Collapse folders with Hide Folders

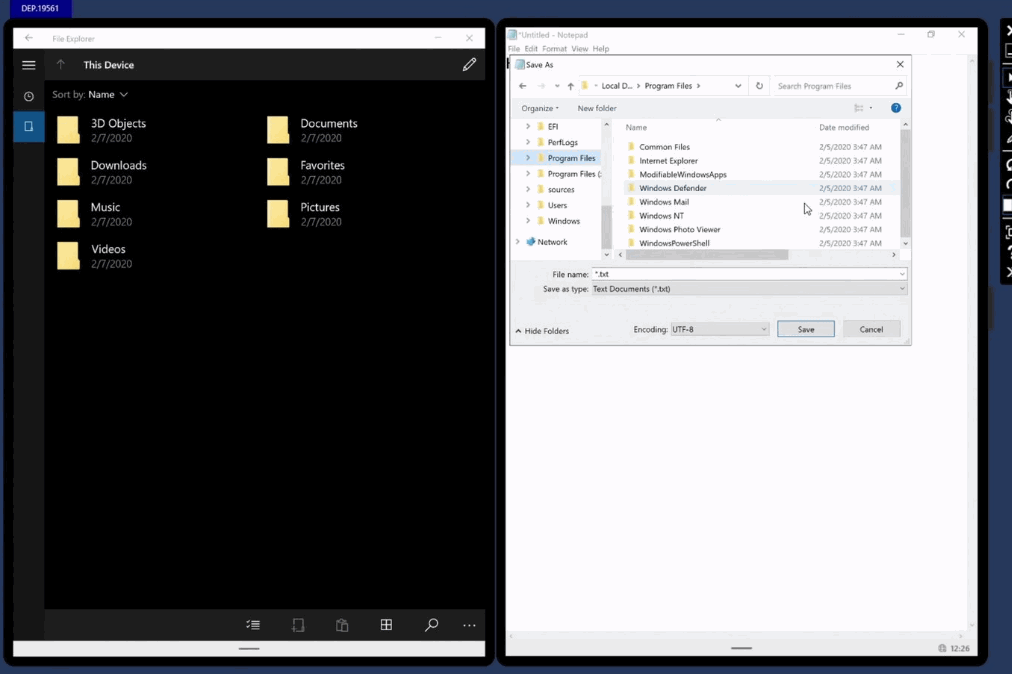coord(542,331)
